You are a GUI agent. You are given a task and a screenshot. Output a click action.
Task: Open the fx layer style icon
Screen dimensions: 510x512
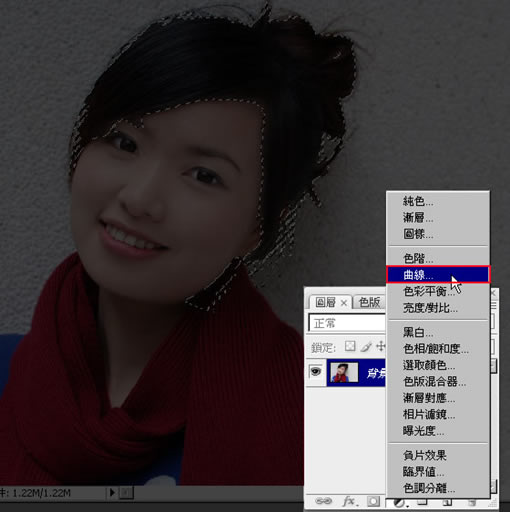tap(349, 501)
